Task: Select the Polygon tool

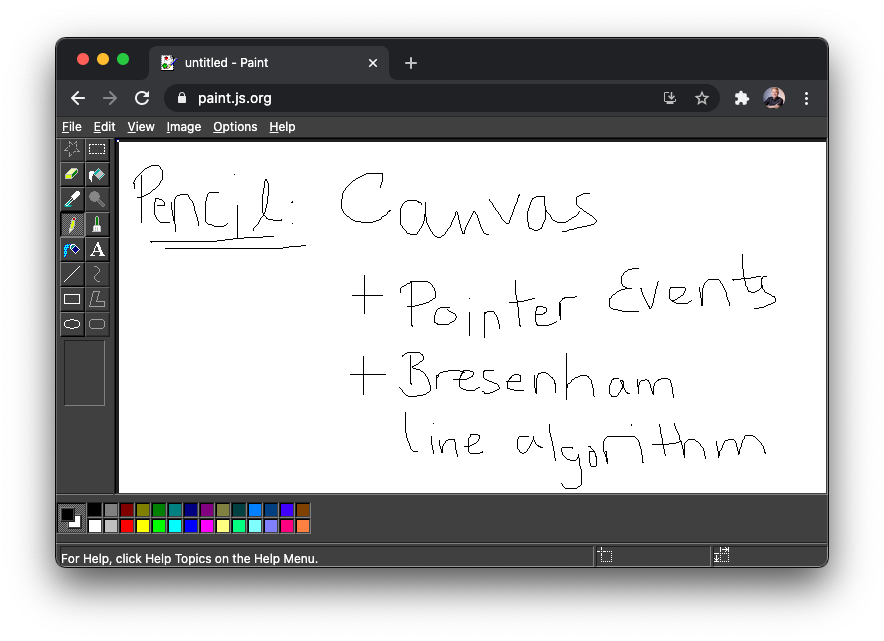Action: click(x=96, y=299)
